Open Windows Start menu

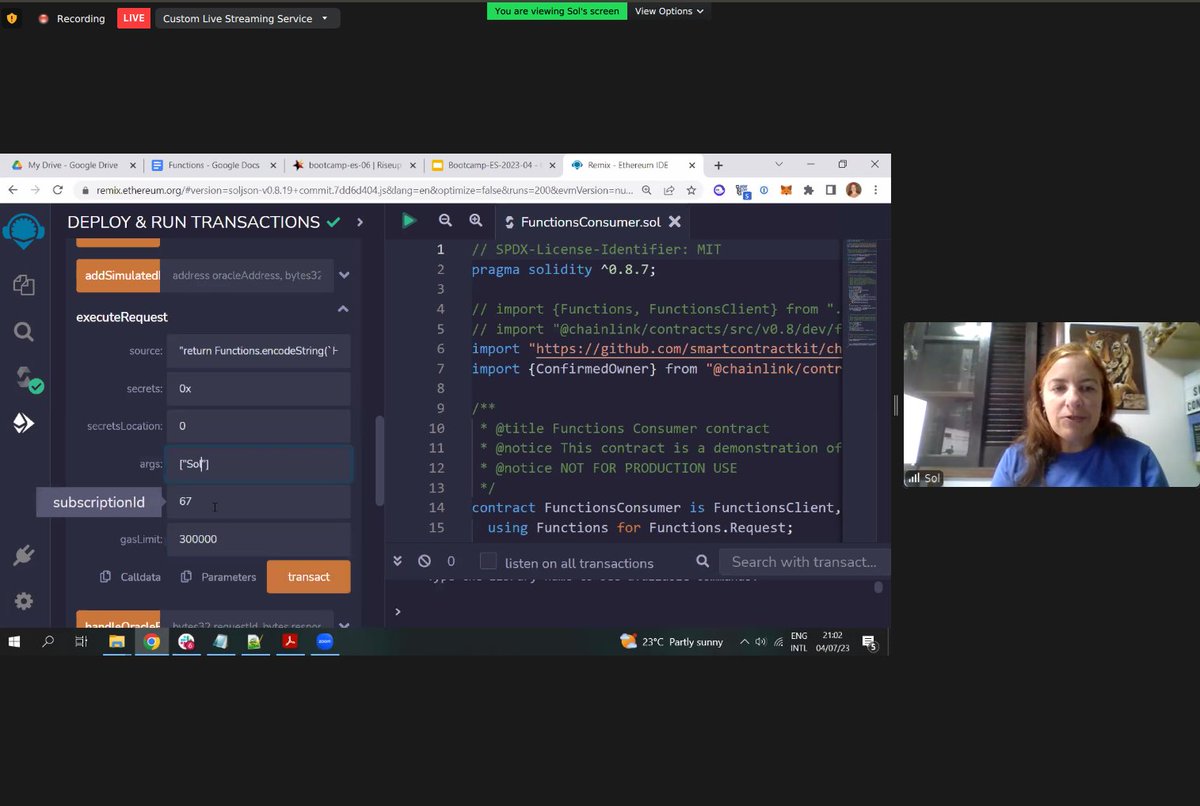tap(14, 642)
